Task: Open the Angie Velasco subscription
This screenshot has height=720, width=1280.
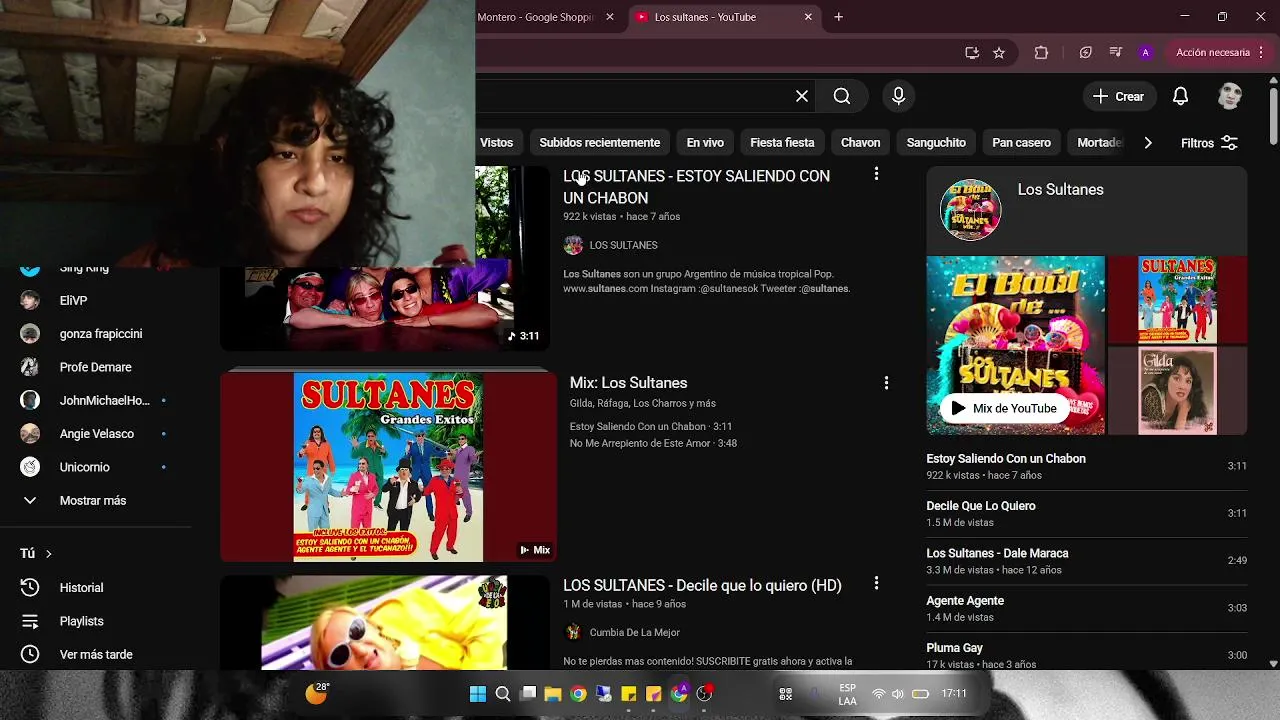Action: [x=95, y=434]
